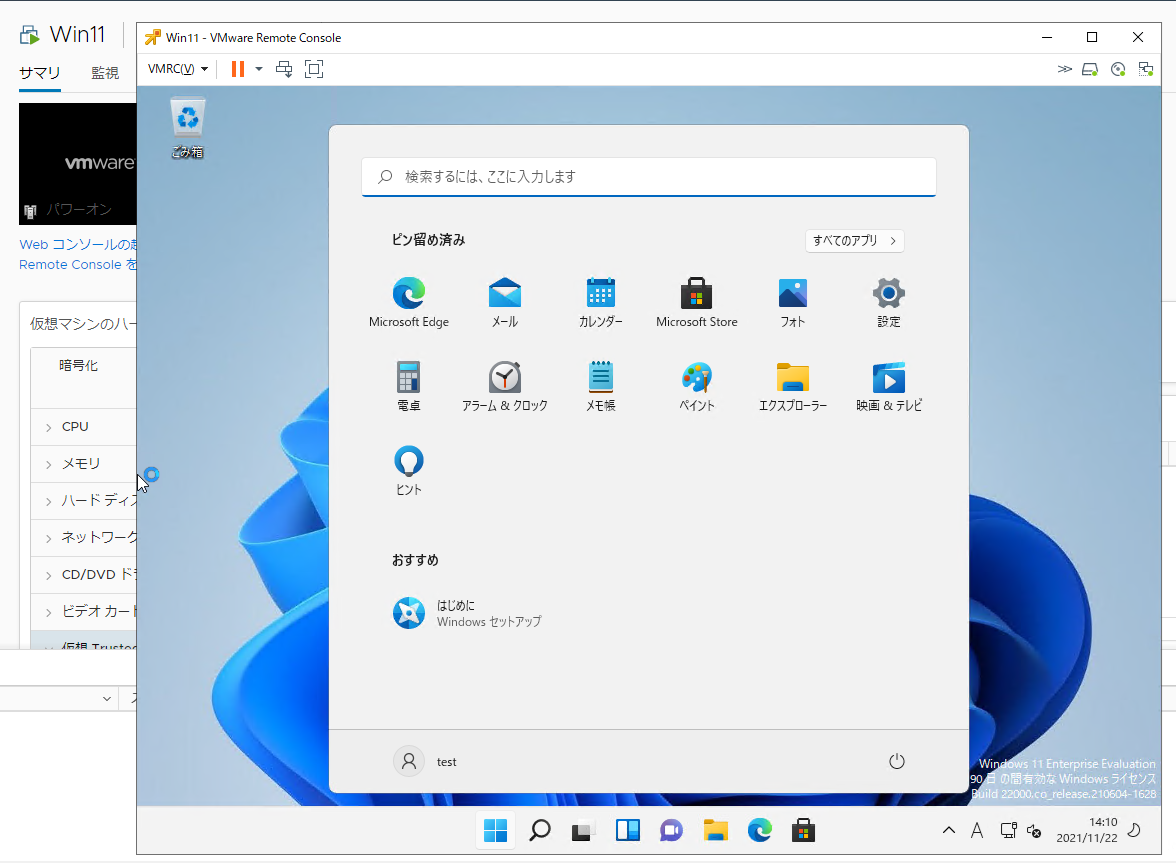Show hidden tray icons chevron

coord(949,830)
